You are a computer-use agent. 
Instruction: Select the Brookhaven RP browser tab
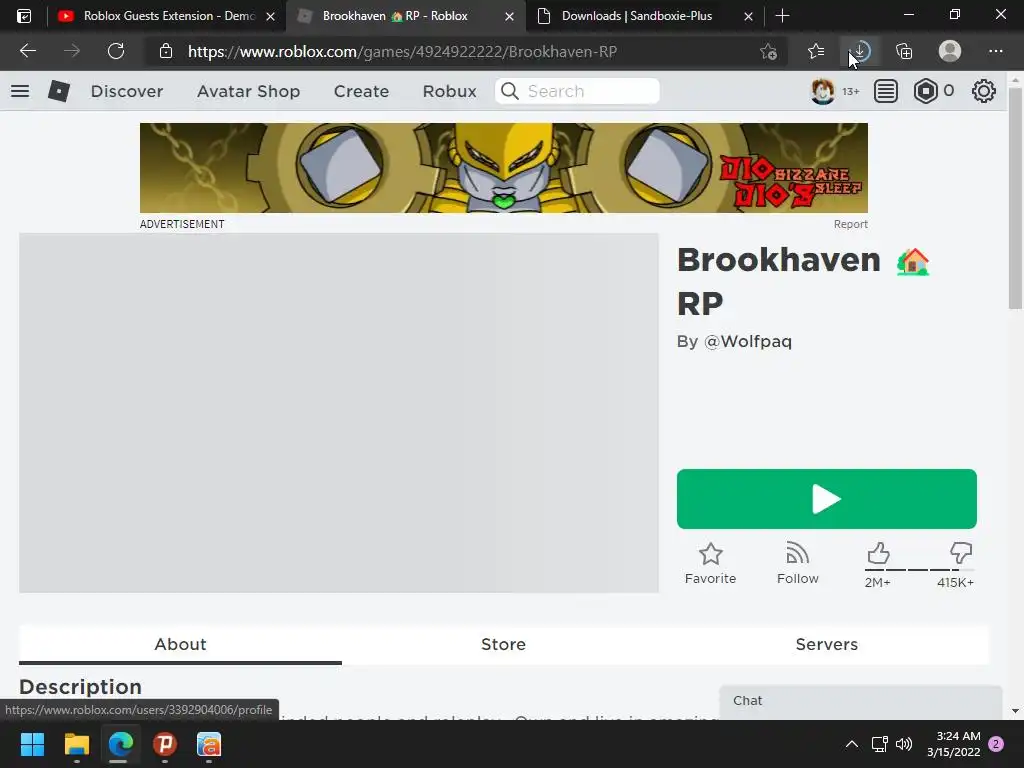pos(405,16)
